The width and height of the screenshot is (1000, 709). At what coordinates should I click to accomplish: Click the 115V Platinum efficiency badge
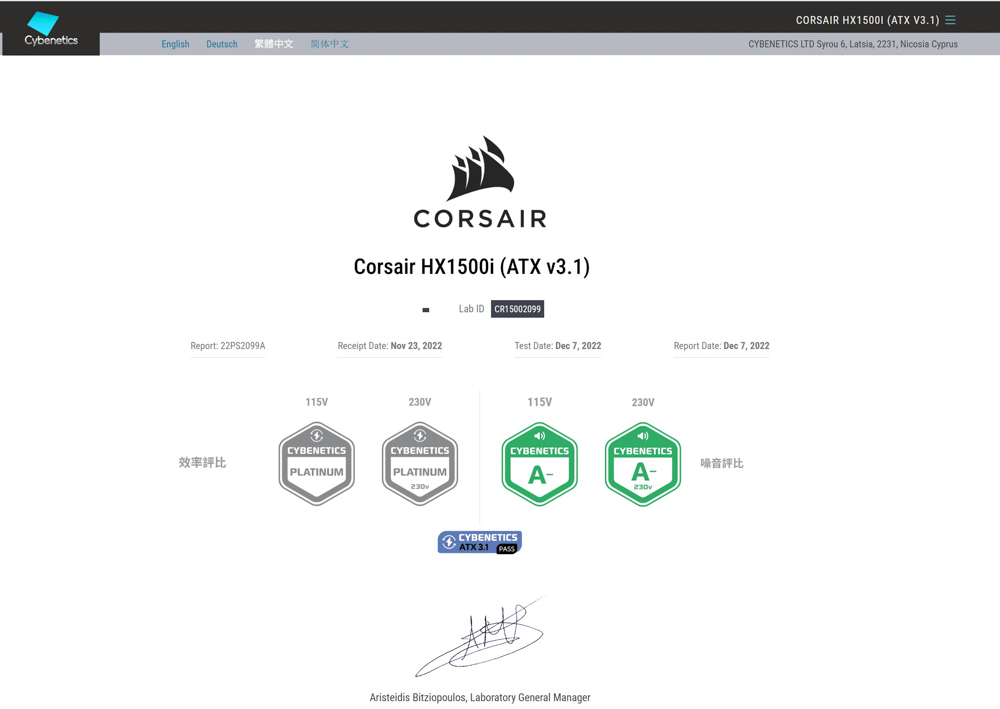tap(316, 464)
